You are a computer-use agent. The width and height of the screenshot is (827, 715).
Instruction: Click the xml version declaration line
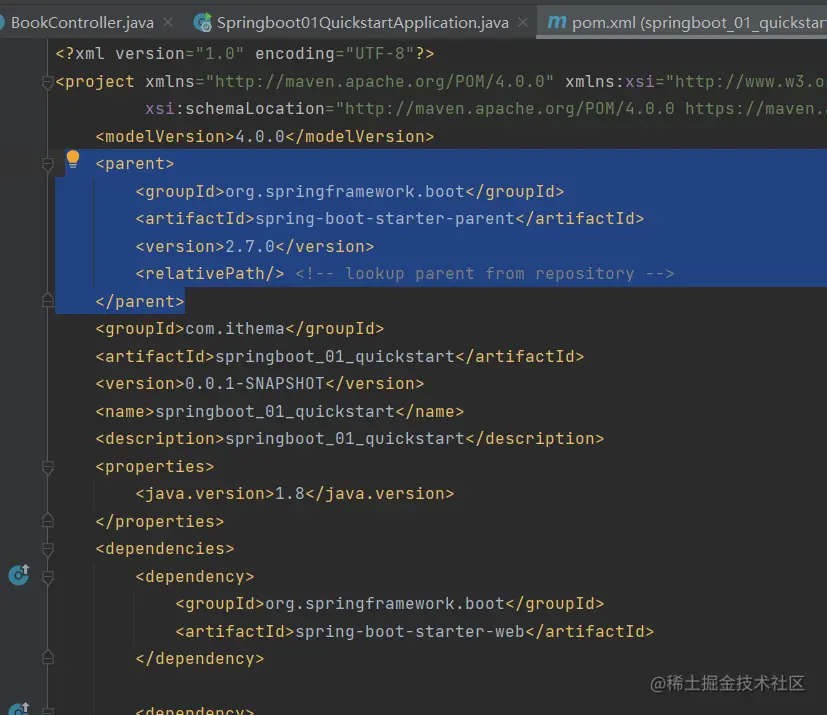(x=245, y=54)
